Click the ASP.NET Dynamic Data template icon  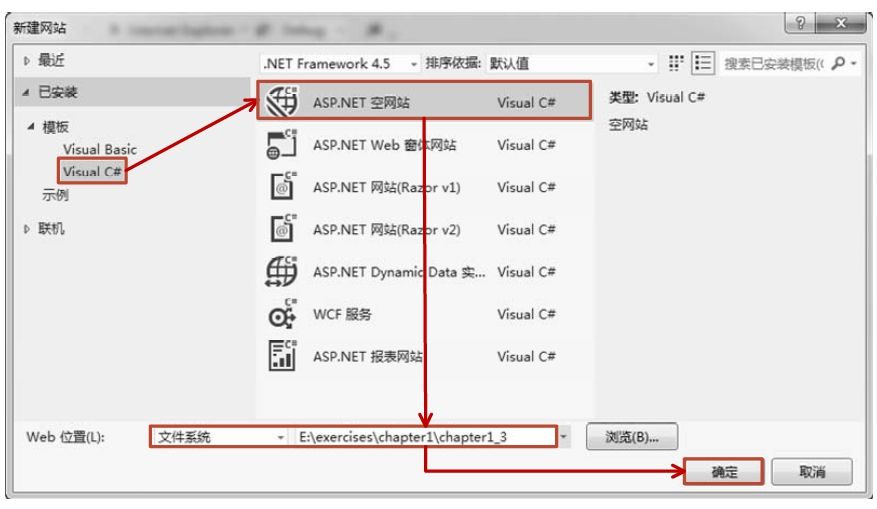(x=281, y=272)
